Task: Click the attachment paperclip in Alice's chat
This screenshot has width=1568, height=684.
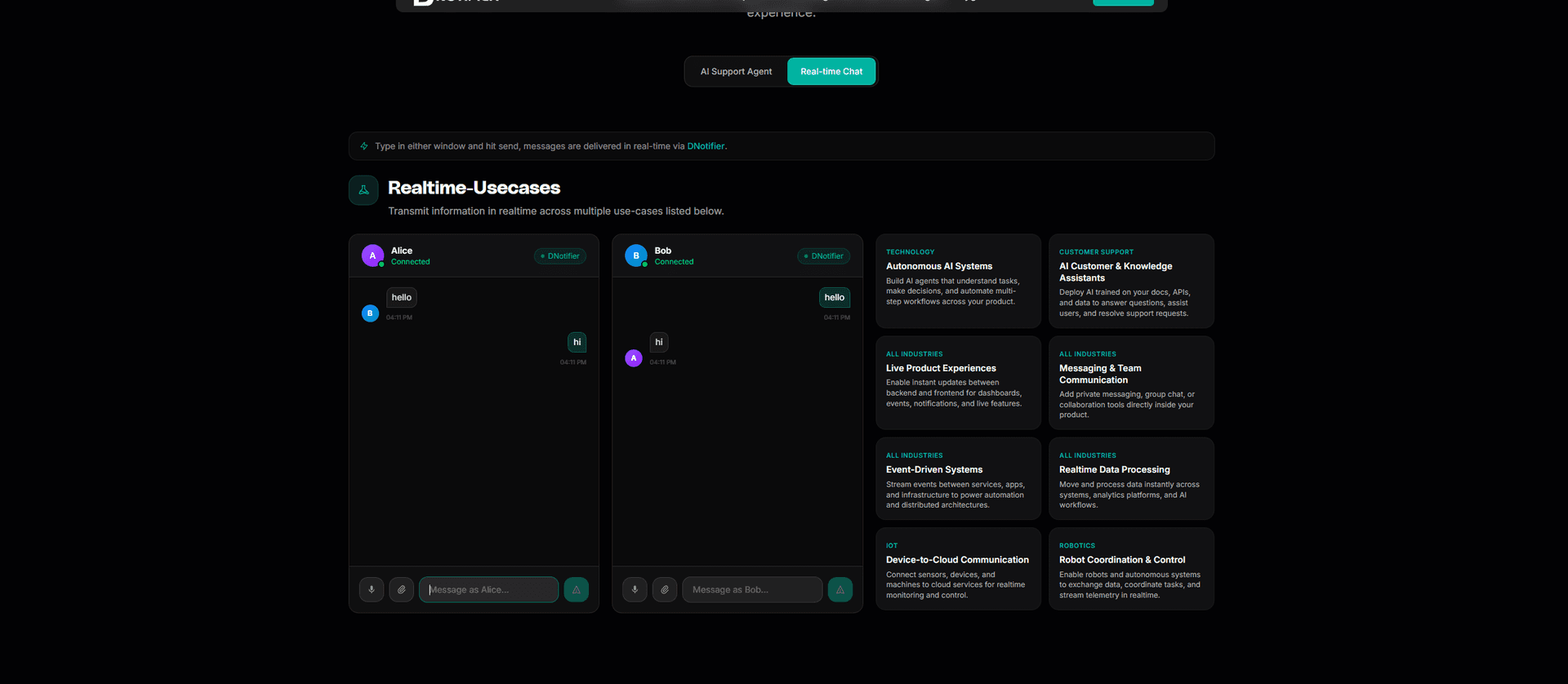Action: click(x=401, y=589)
